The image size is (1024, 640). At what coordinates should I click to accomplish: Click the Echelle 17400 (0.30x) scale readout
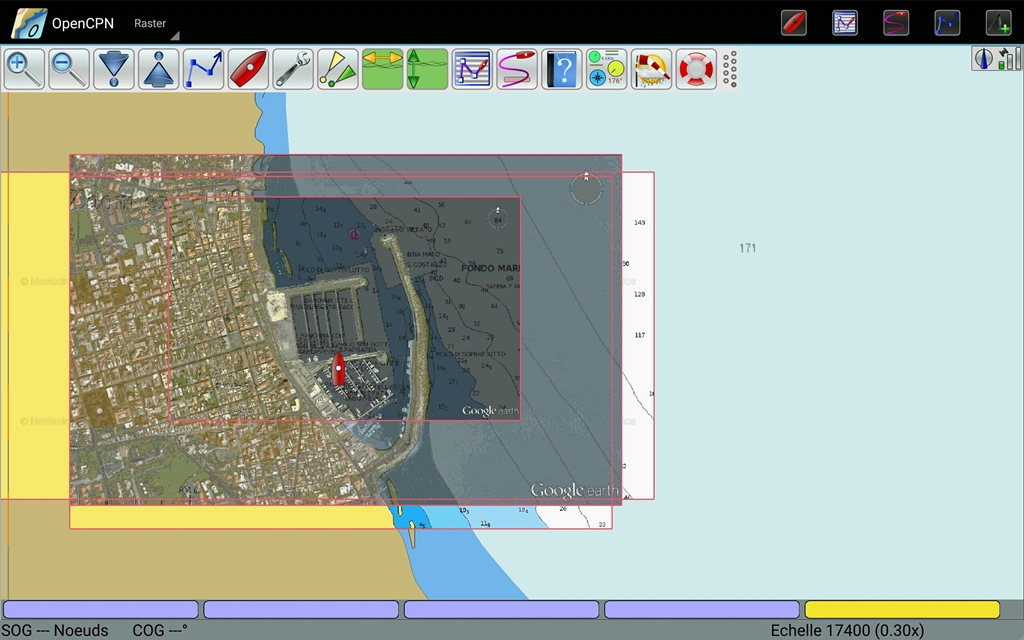point(847,630)
